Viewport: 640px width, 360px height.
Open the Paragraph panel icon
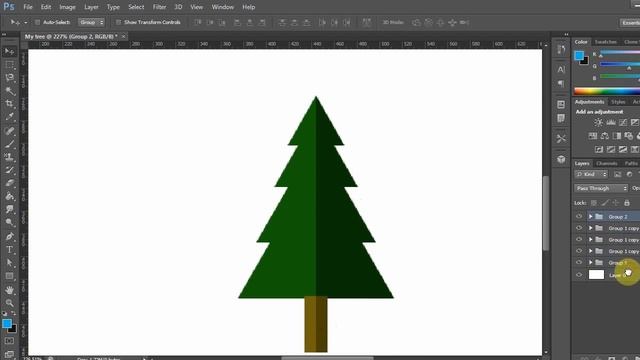click(x=561, y=83)
